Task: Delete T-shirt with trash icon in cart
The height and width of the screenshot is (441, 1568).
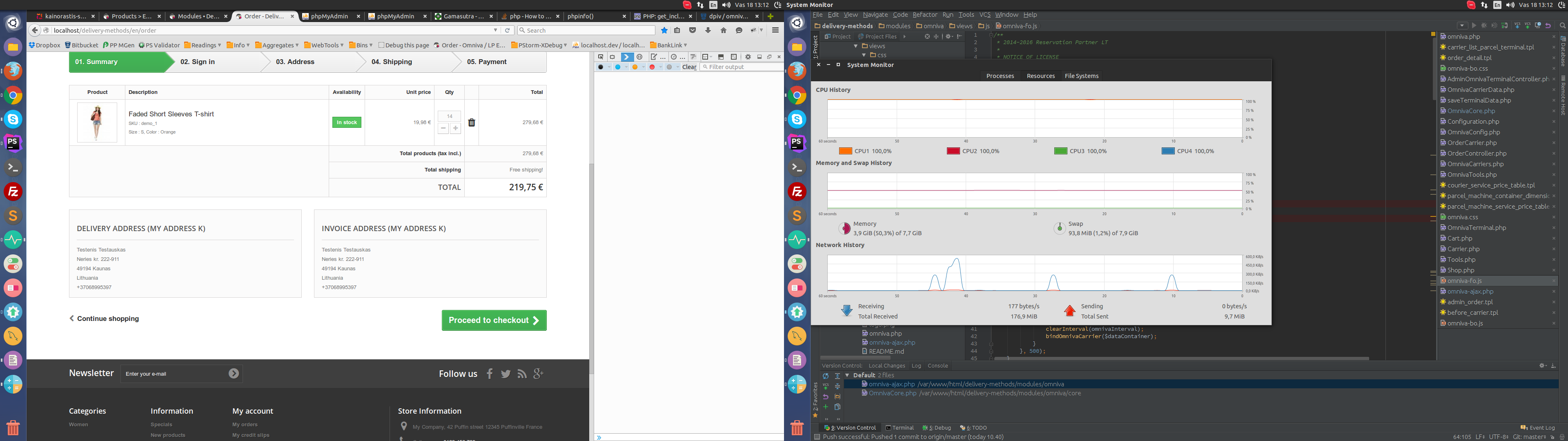Action: [471, 122]
